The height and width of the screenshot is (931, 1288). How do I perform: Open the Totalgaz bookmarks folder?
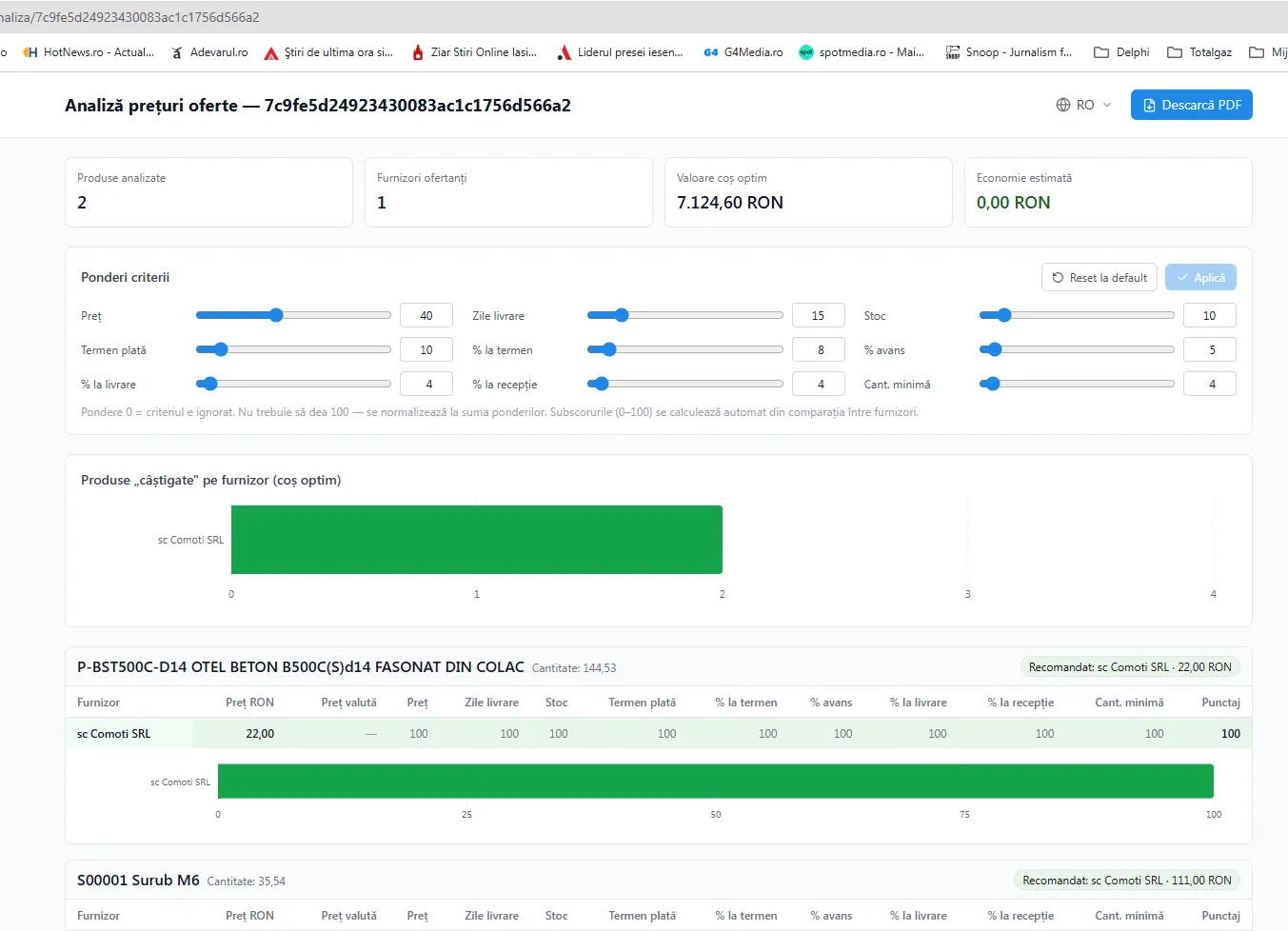click(x=1199, y=52)
